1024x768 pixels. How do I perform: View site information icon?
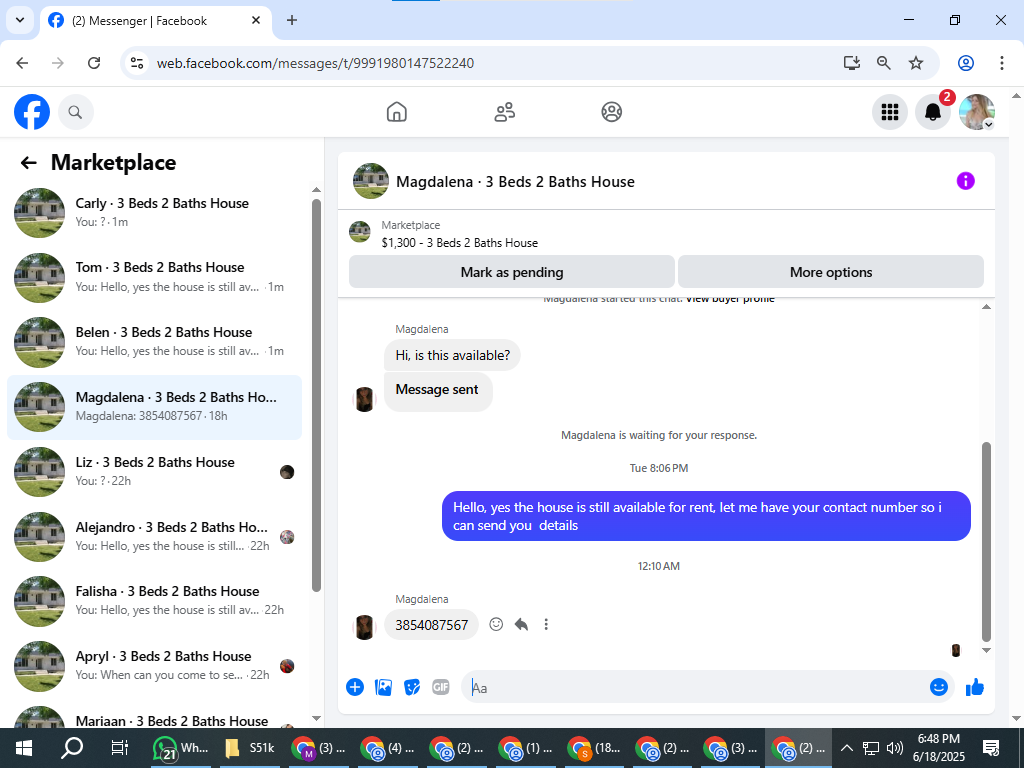pyautogui.click(x=136, y=63)
